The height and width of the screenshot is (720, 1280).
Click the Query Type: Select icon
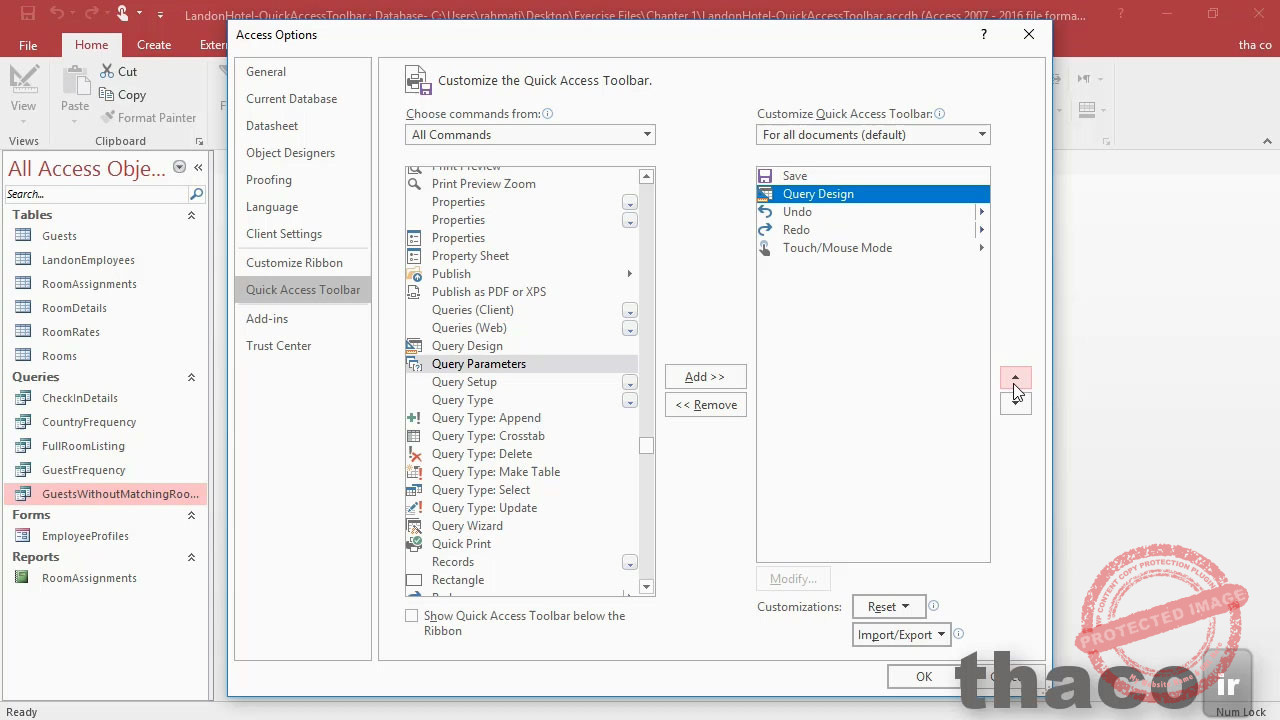(x=414, y=490)
